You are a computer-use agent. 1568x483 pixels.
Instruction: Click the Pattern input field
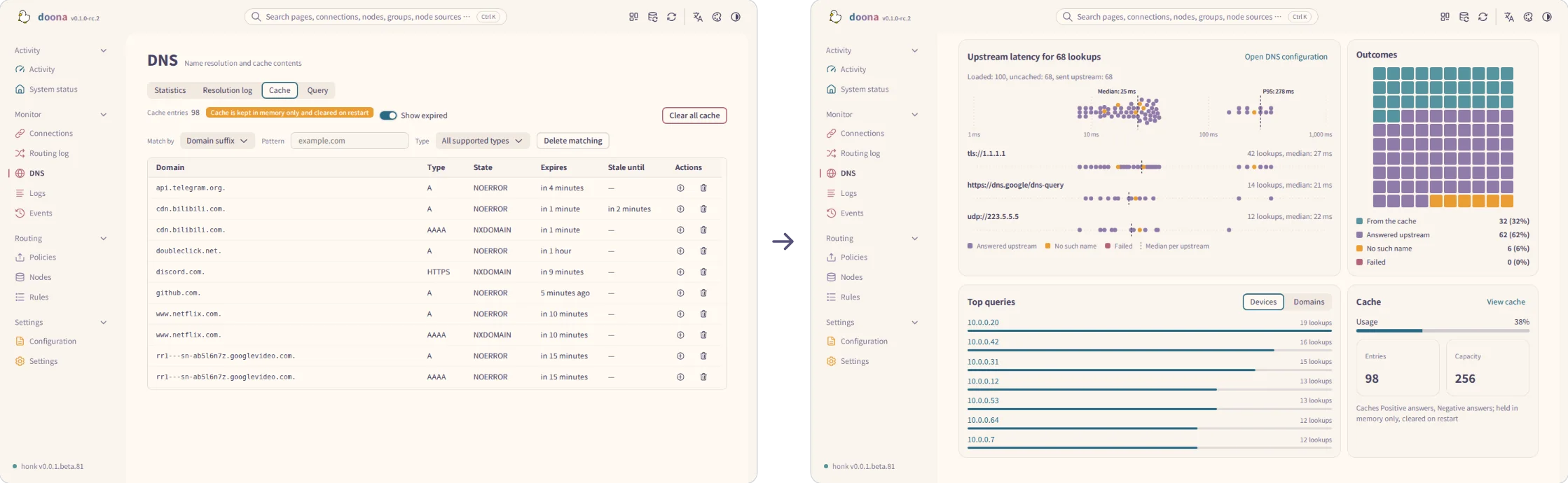click(x=350, y=141)
